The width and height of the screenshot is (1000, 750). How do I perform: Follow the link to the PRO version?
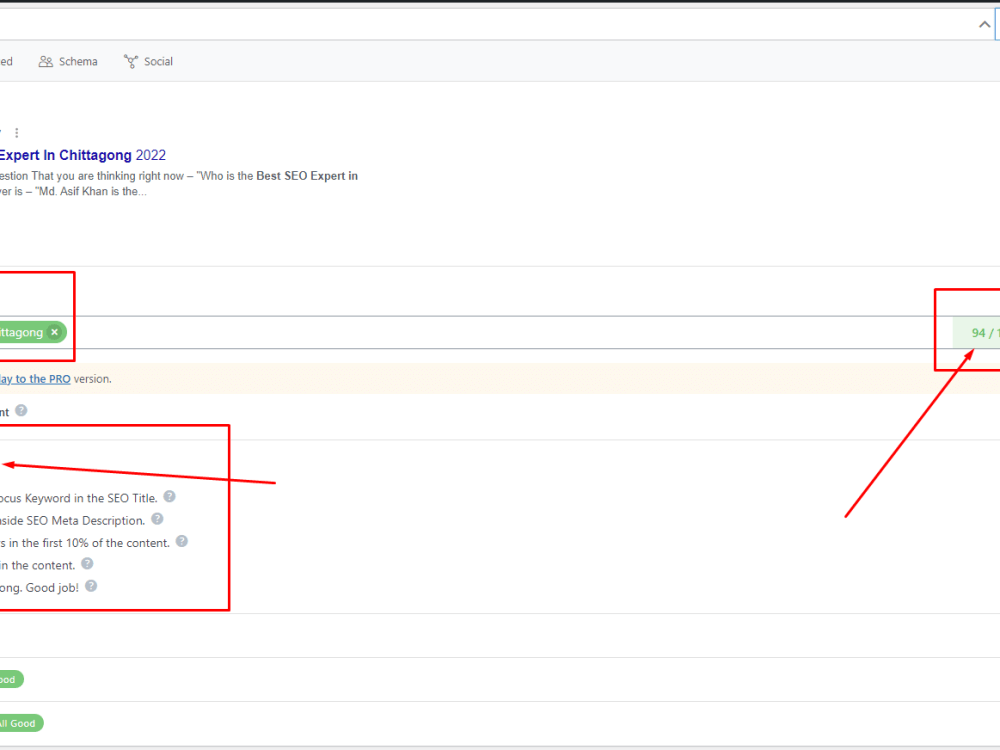pos(35,379)
